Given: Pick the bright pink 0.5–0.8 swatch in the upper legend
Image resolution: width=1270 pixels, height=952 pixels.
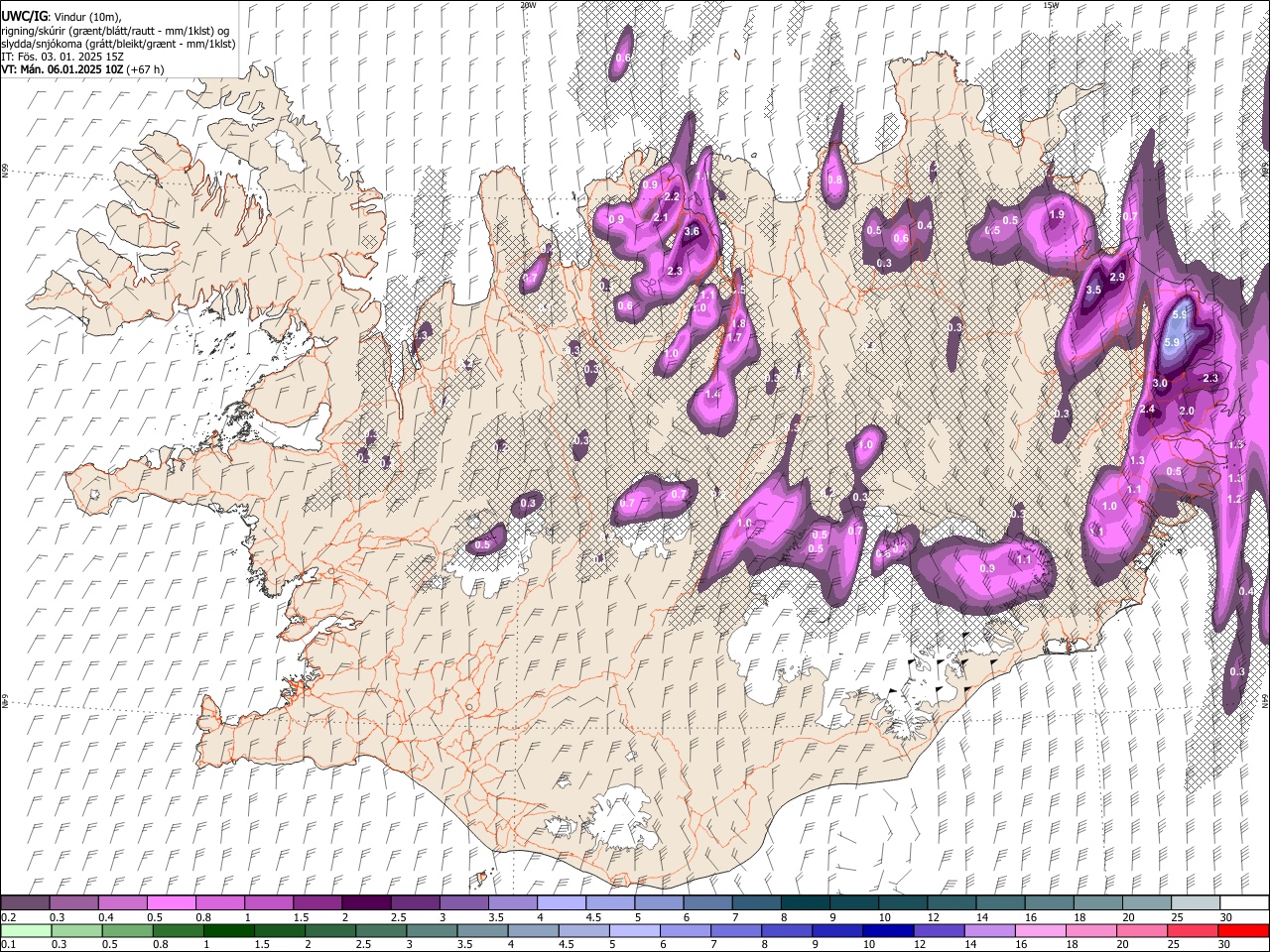Looking at the screenshot, I should (171, 902).
